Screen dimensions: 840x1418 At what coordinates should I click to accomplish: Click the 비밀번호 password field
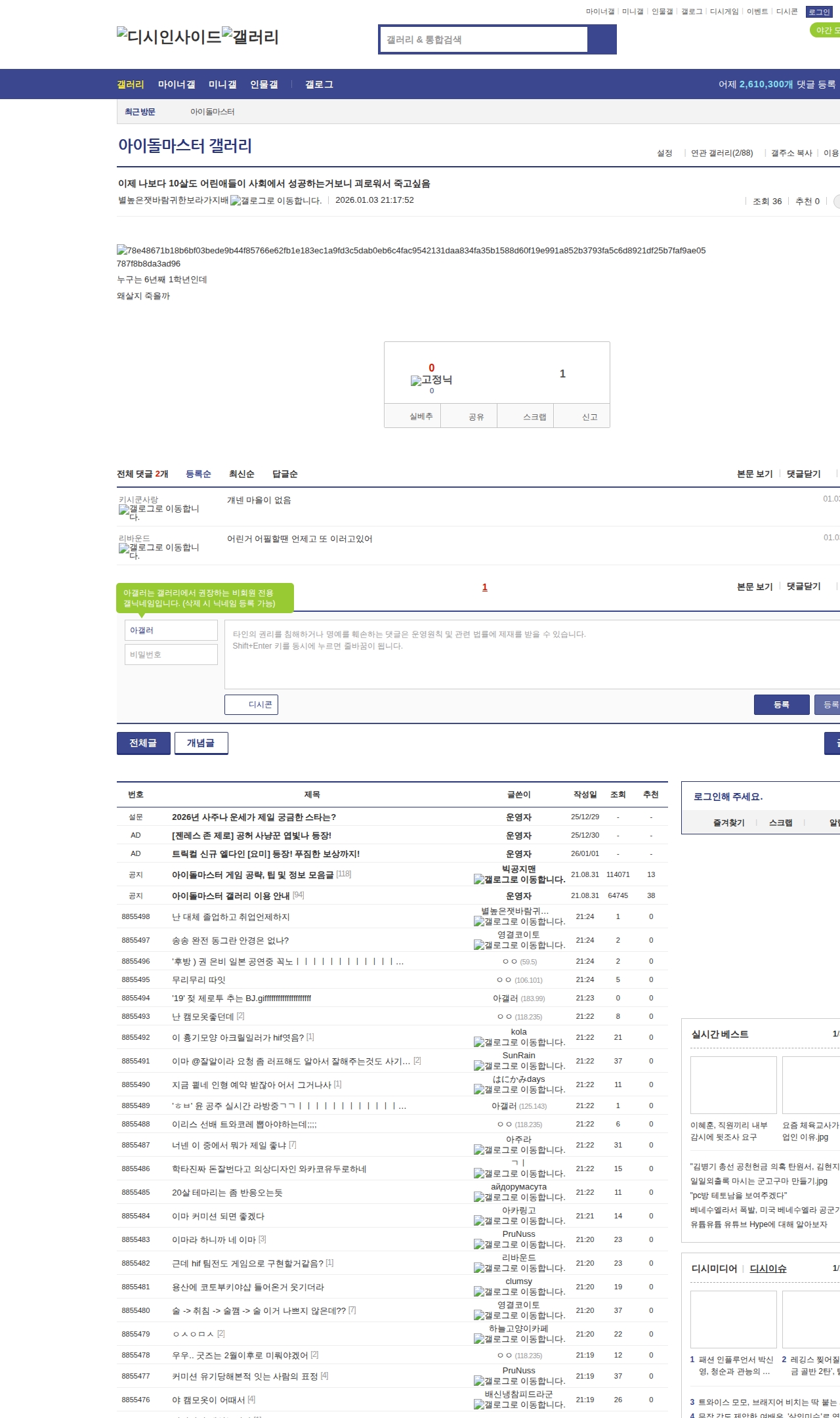pyautogui.click(x=171, y=655)
